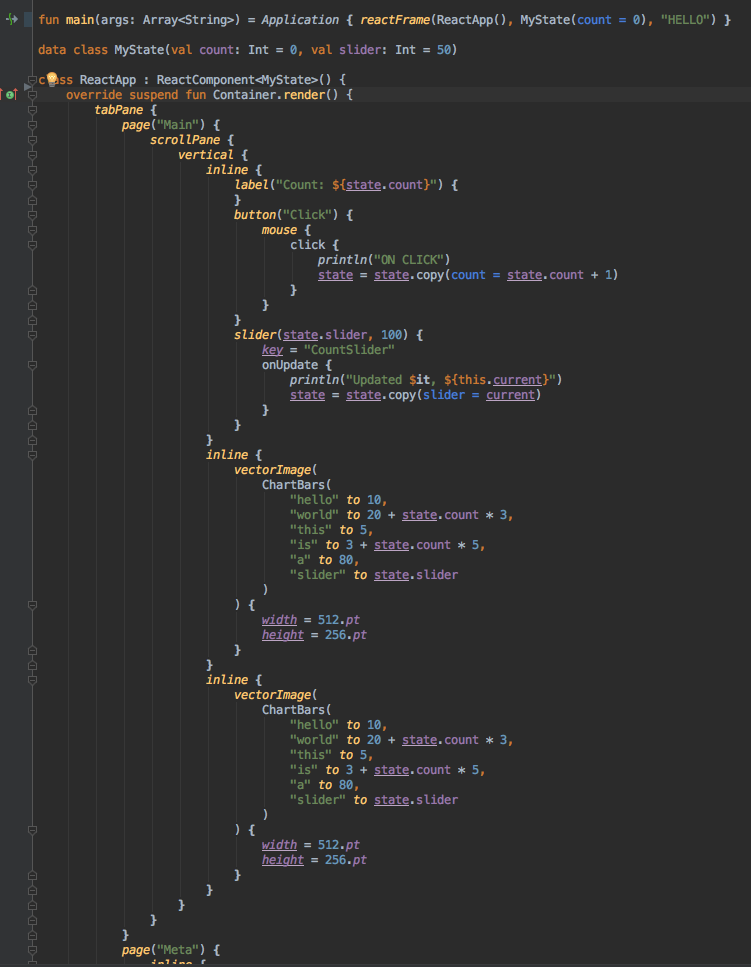Click the suspend call gutter icon beside main

tap(12, 20)
